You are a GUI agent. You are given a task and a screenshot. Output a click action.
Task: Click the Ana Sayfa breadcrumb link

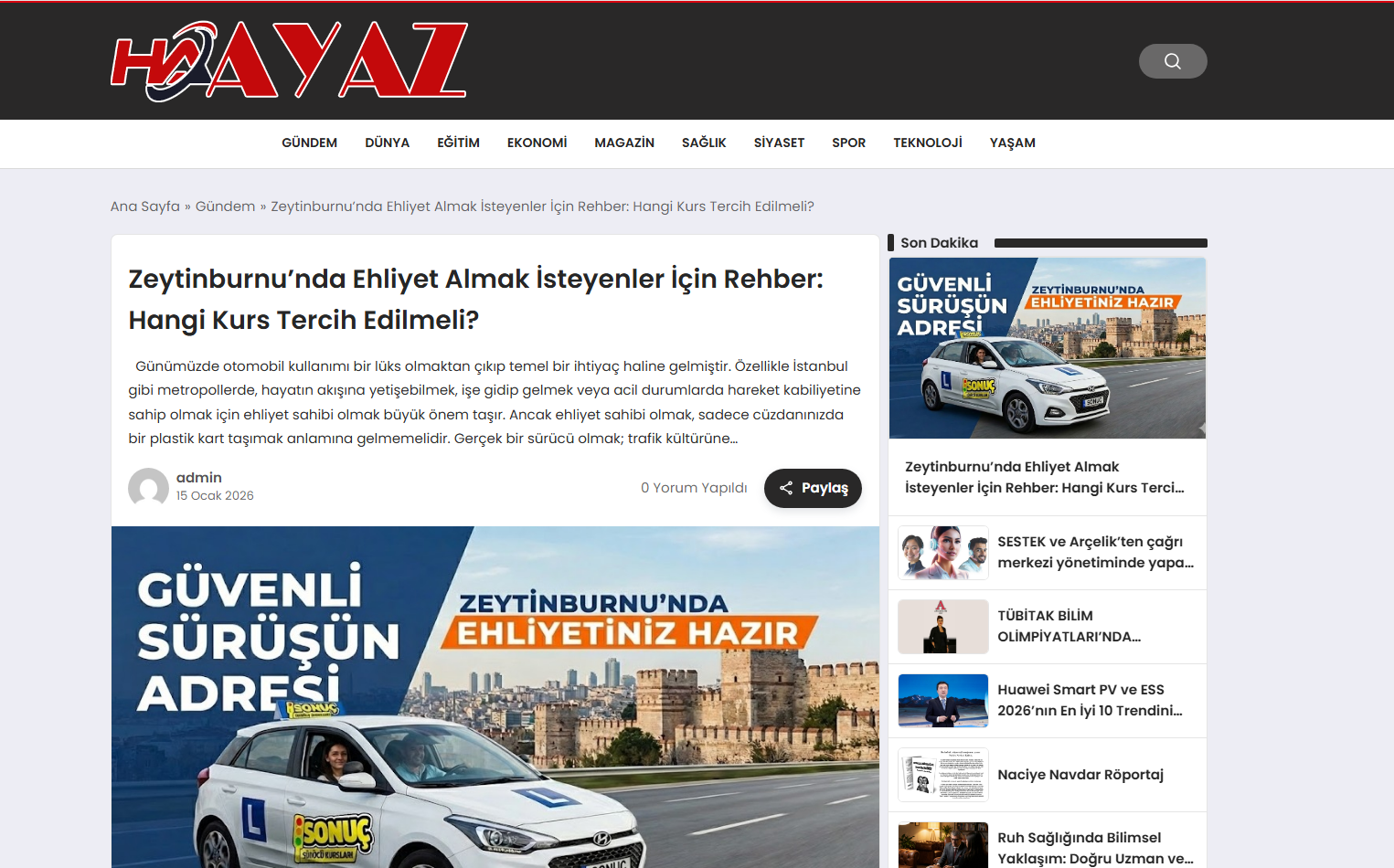click(144, 206)
